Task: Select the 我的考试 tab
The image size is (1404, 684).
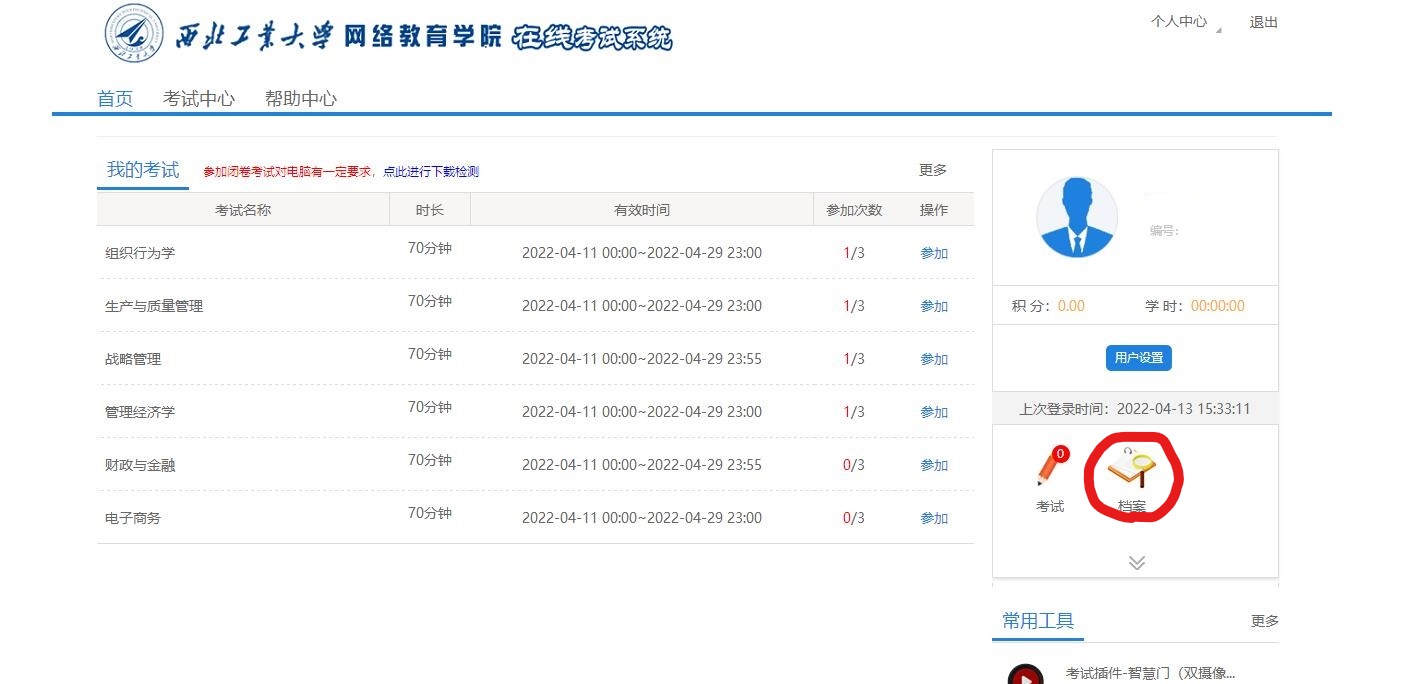Action: tap(142, 169)
